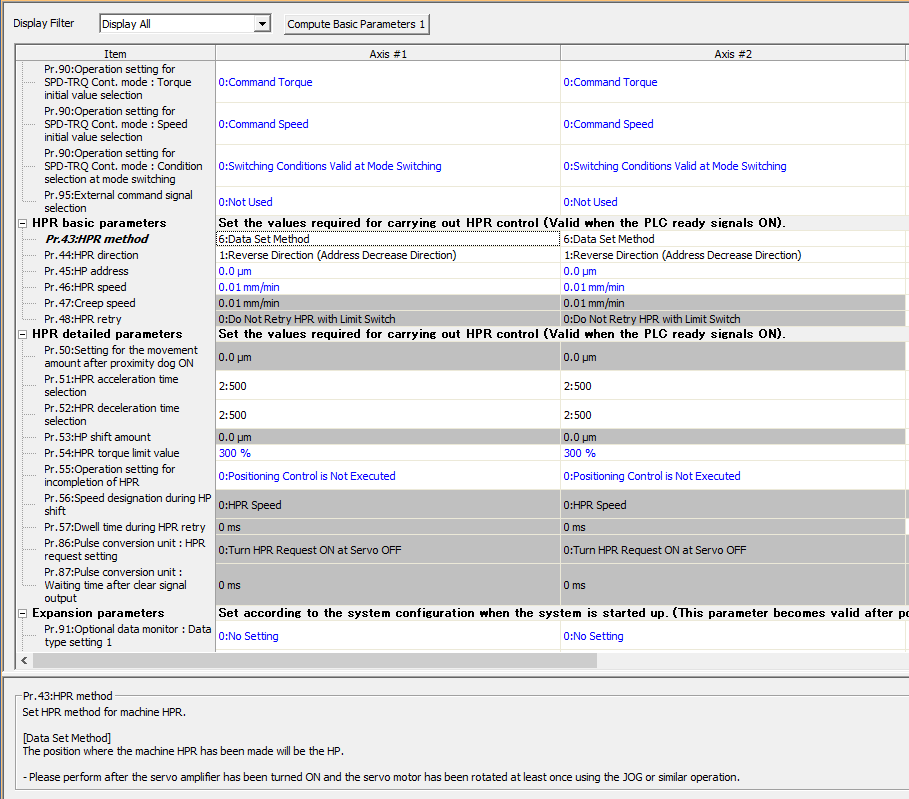Collapse the Expansion parameters group
The width and height of the screenshot is (909, 799).
pos(23,613)
